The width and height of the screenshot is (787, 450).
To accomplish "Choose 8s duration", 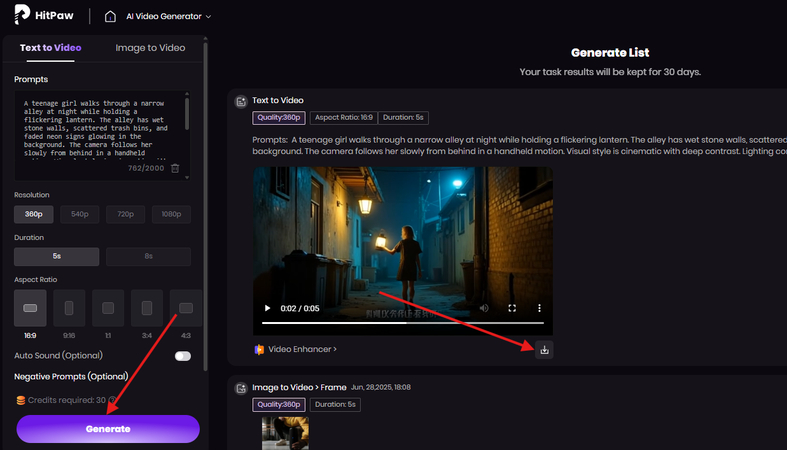I will tap(149, 256).
